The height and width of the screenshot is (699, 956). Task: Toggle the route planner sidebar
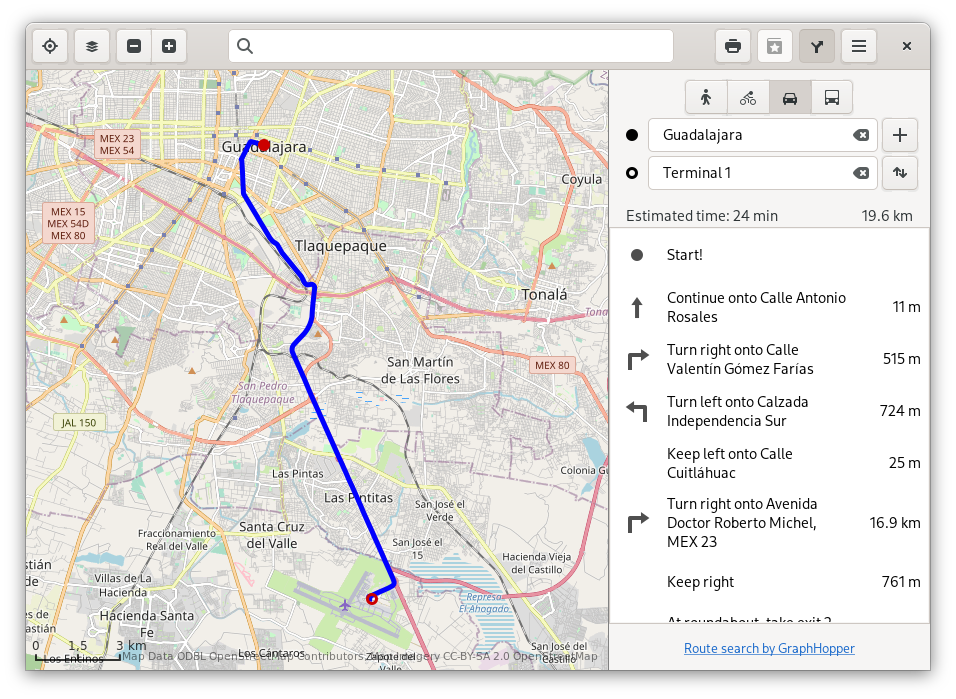point(817,46)
